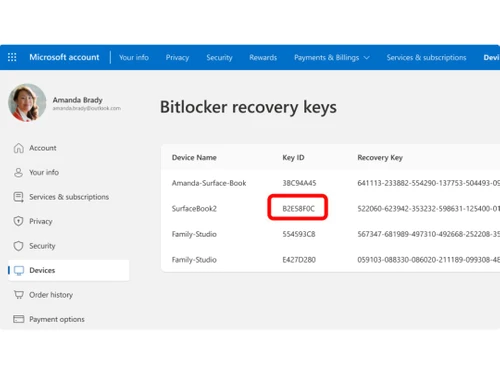Click the Services & subscriptions list icon
500x375 pixels.
coord(18,197)
